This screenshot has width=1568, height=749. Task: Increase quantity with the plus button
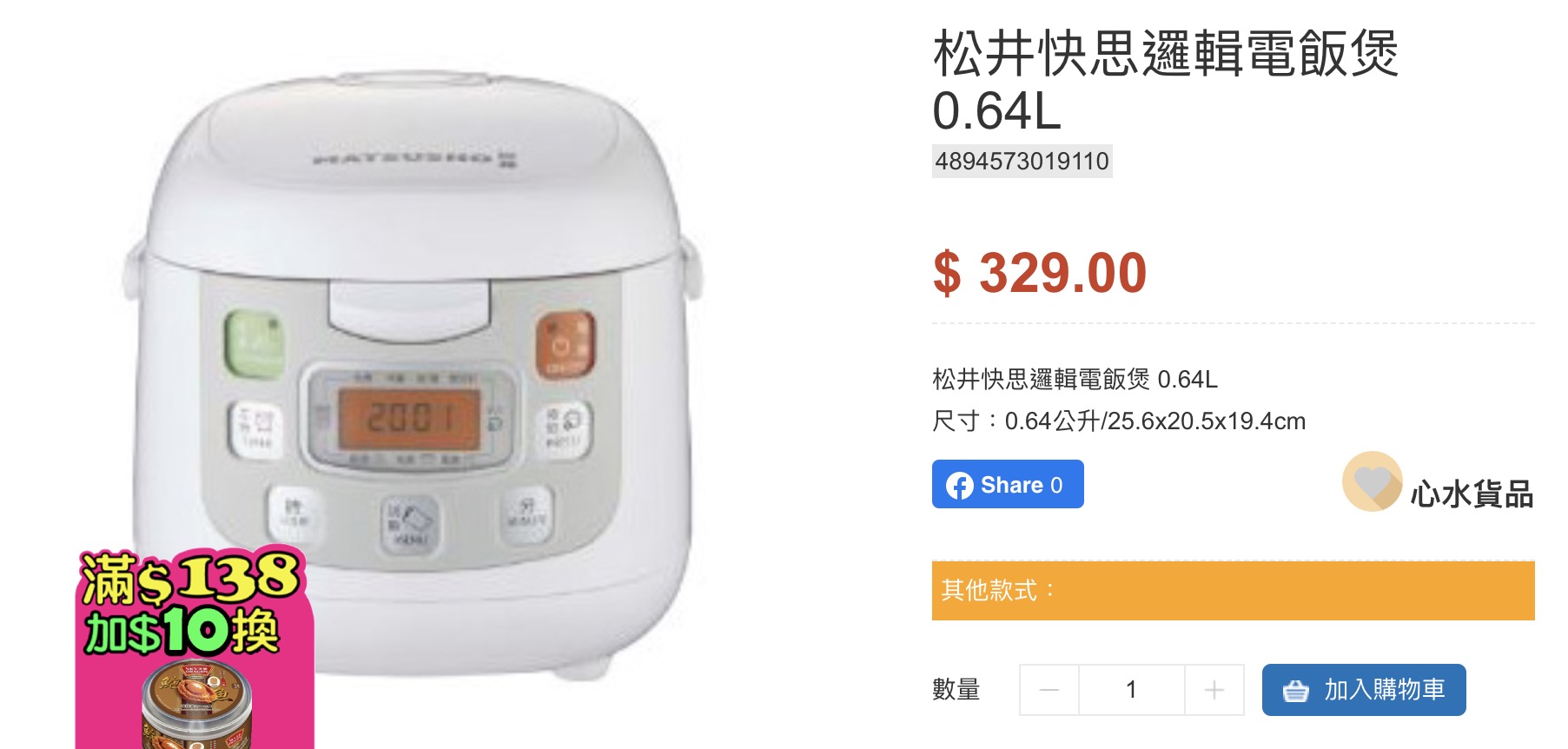tap(1214, 690)
